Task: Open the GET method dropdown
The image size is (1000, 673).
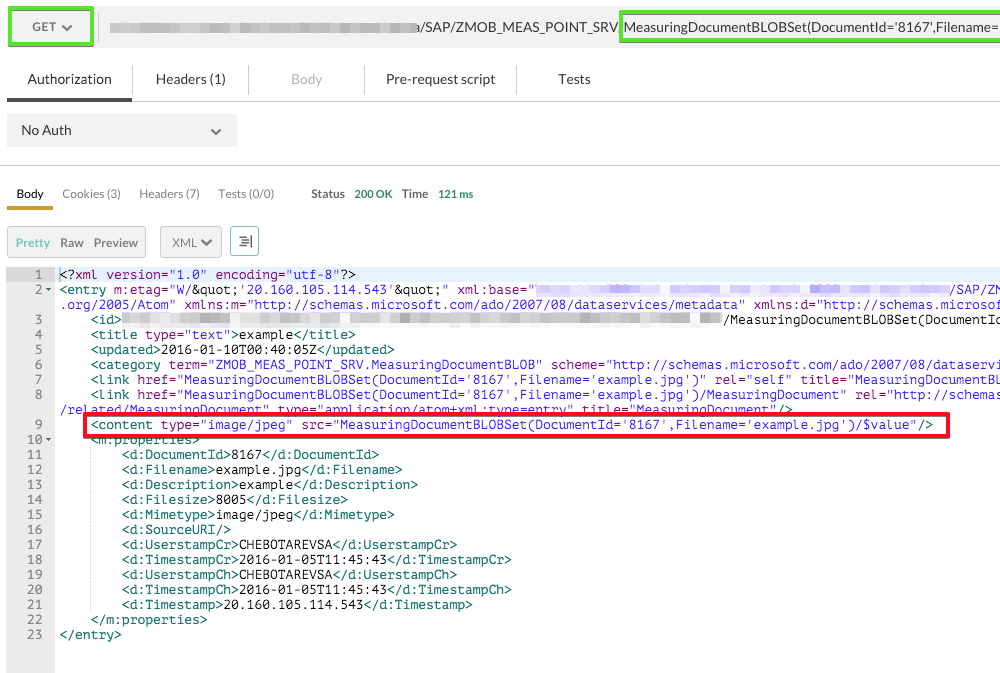Action: 51,27
